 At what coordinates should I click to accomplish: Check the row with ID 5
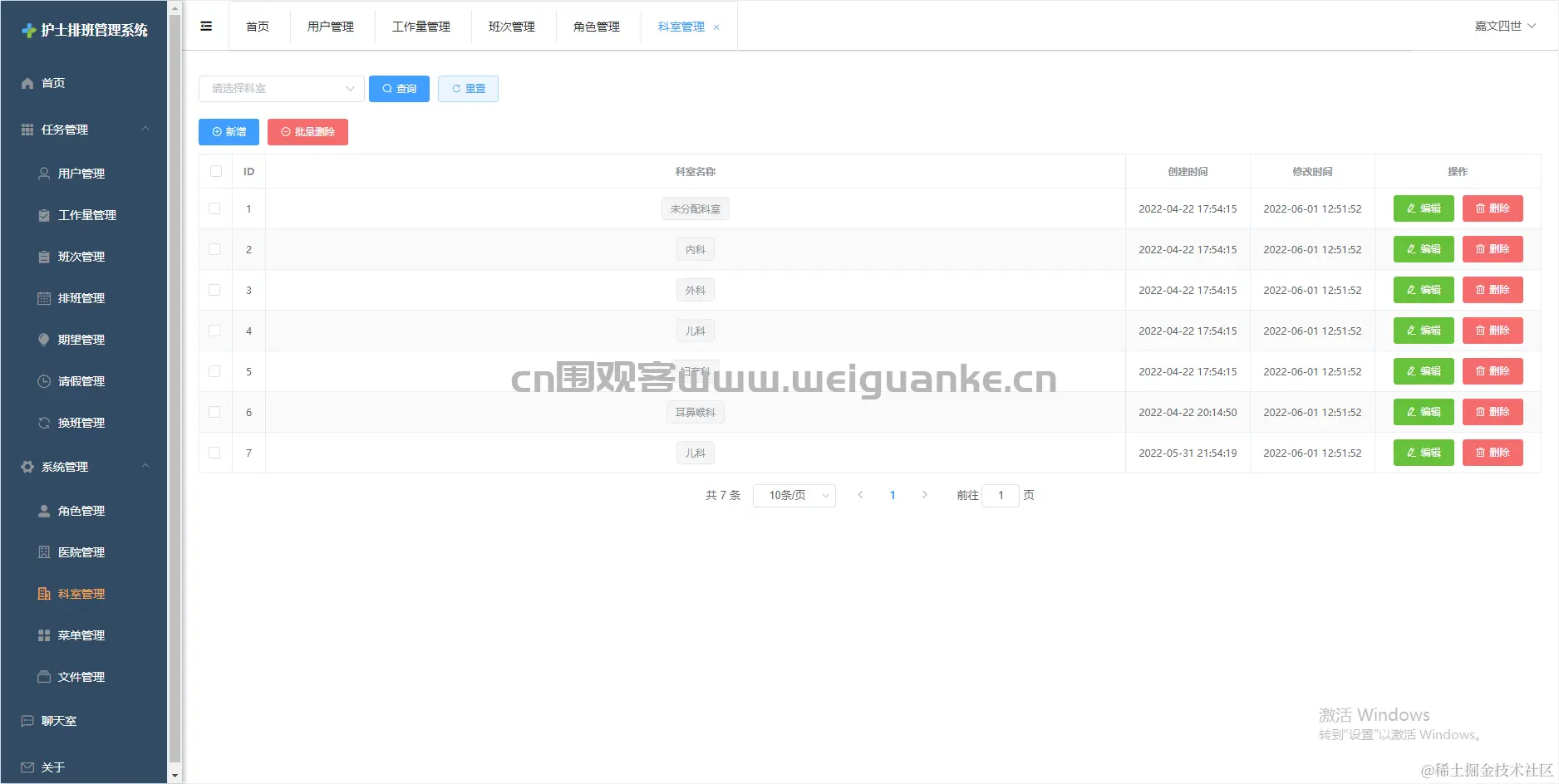pos(214,371)
